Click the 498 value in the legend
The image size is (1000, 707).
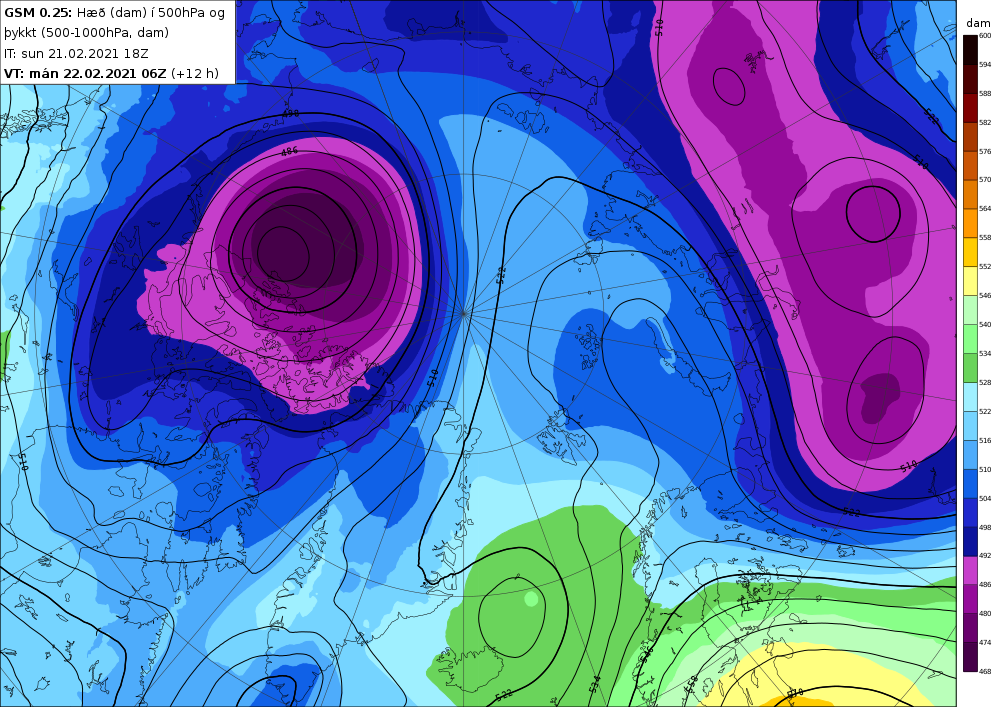[x=985, y=527]
